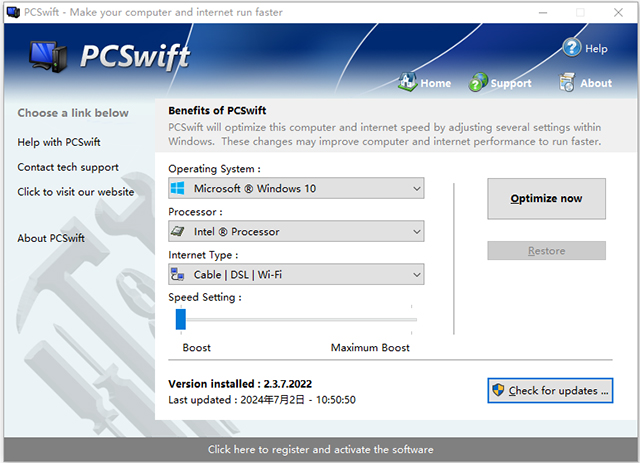The width and height of the screenshot is (640, 463).
Task: Expand the Processor dropdown arrow
Action: point(416,232)
